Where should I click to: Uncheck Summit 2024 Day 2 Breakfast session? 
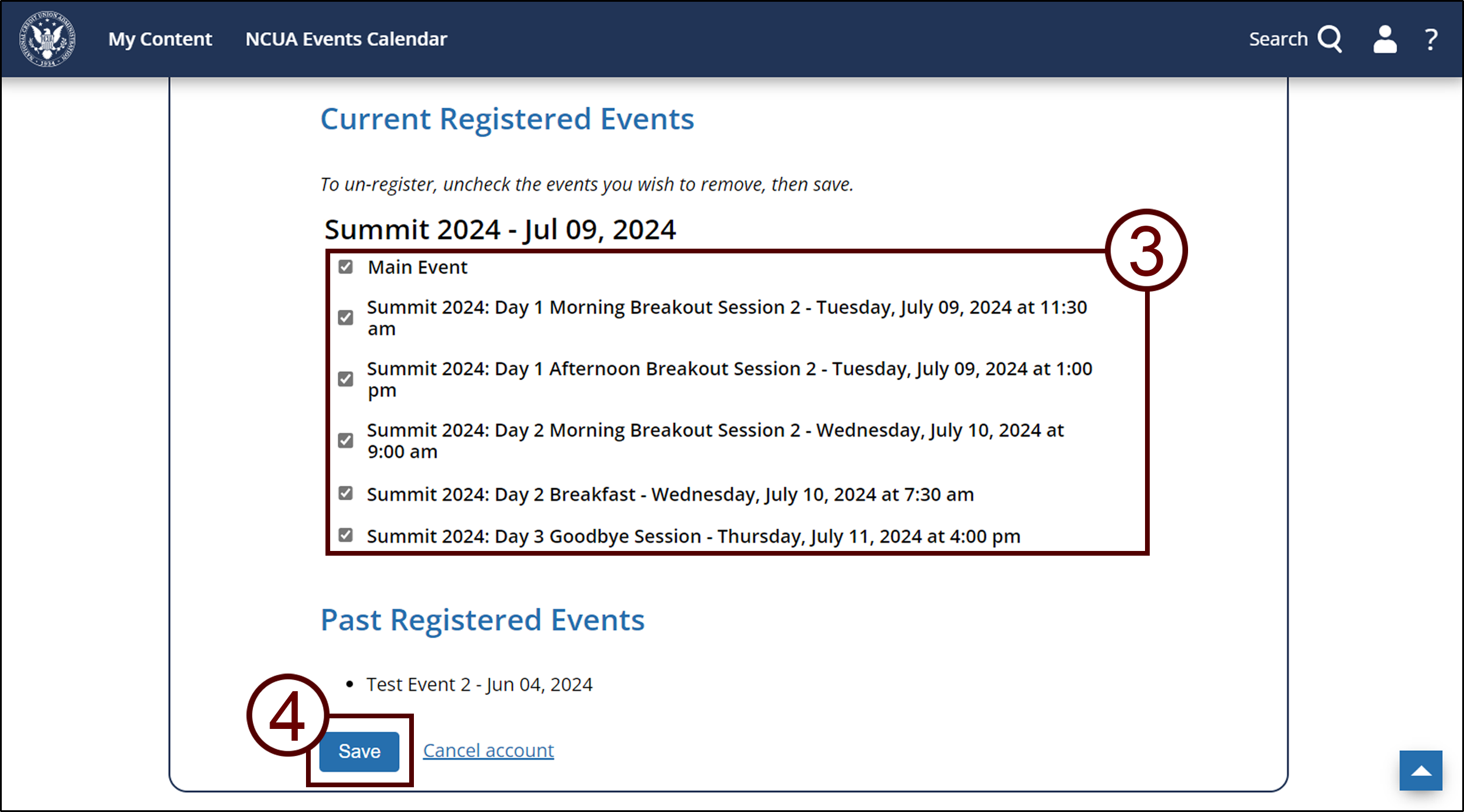(x=348, y=493)
